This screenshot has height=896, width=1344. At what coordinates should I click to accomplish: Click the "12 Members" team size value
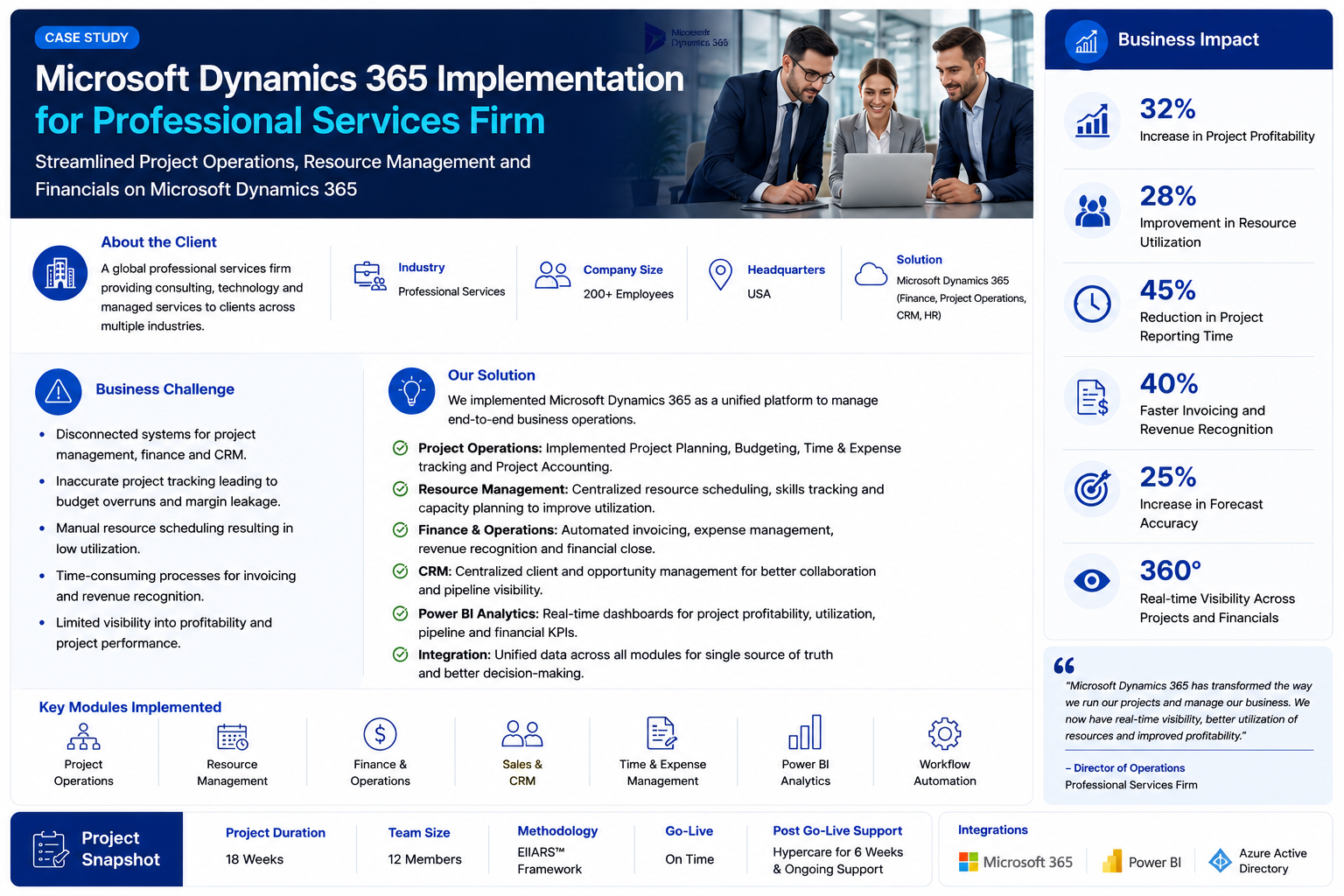coord(425,859)
